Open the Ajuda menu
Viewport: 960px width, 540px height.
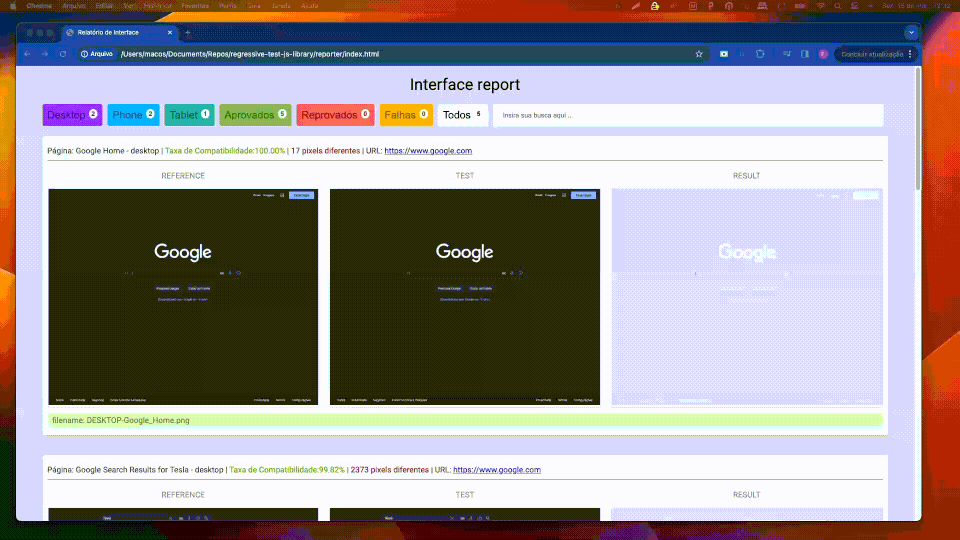click(309, 6)
